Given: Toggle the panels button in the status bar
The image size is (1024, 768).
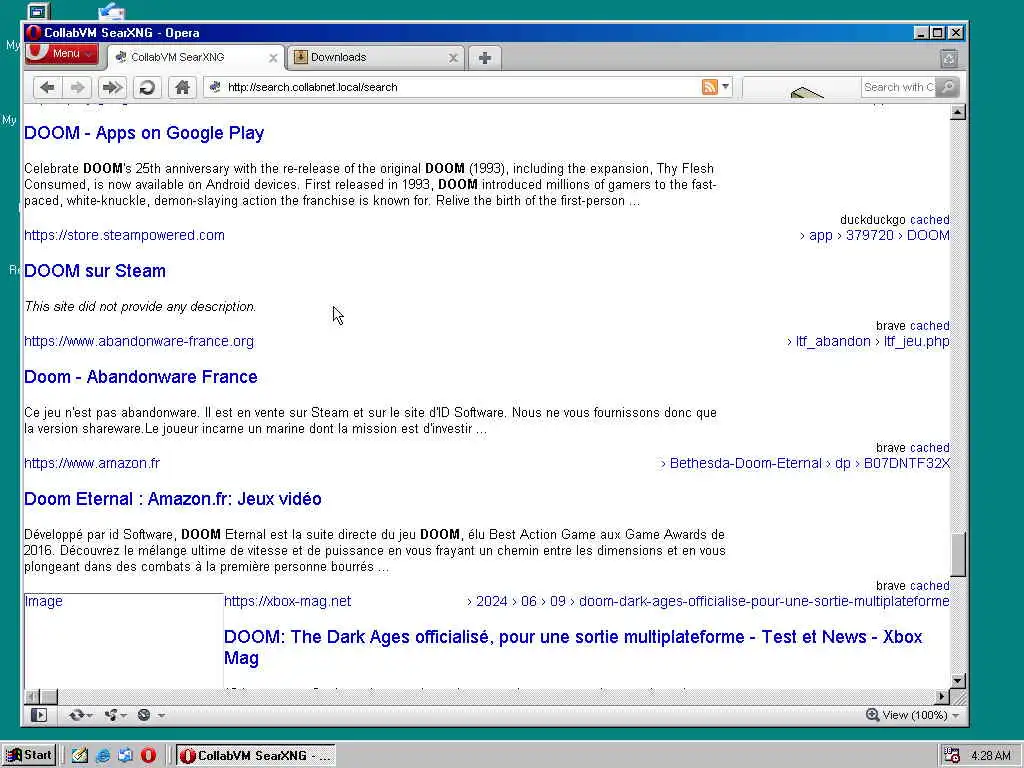Looking at the screenshot, I should (x=39, y=715).
